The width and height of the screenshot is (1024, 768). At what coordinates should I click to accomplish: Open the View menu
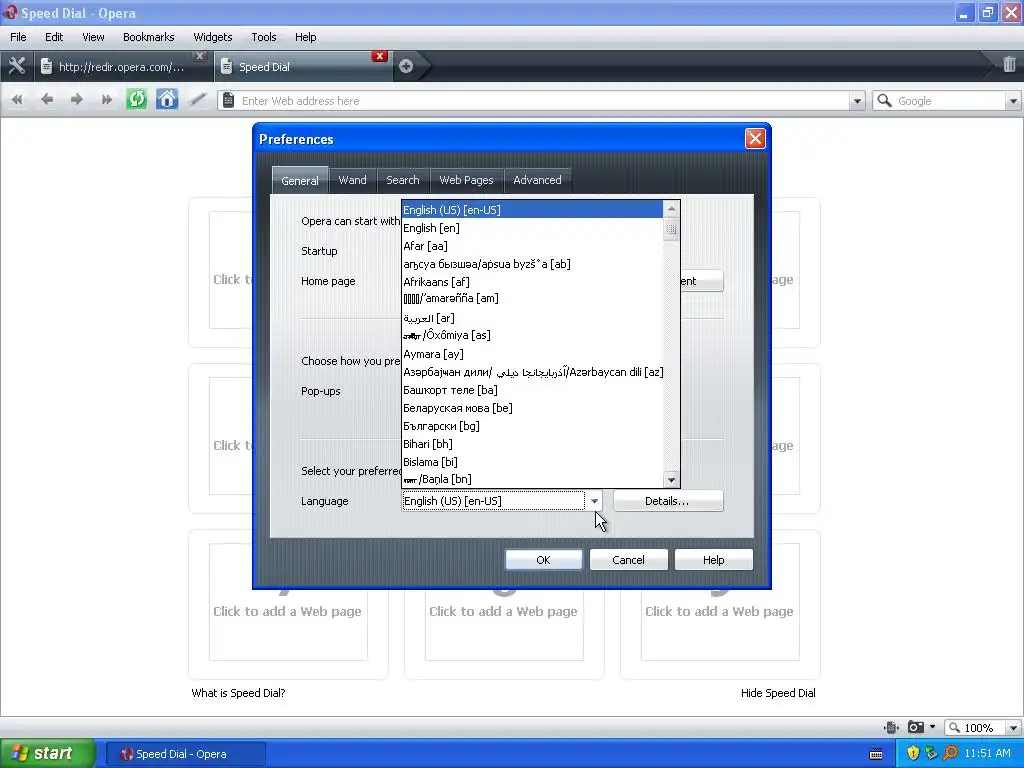[x=93, y=37]
